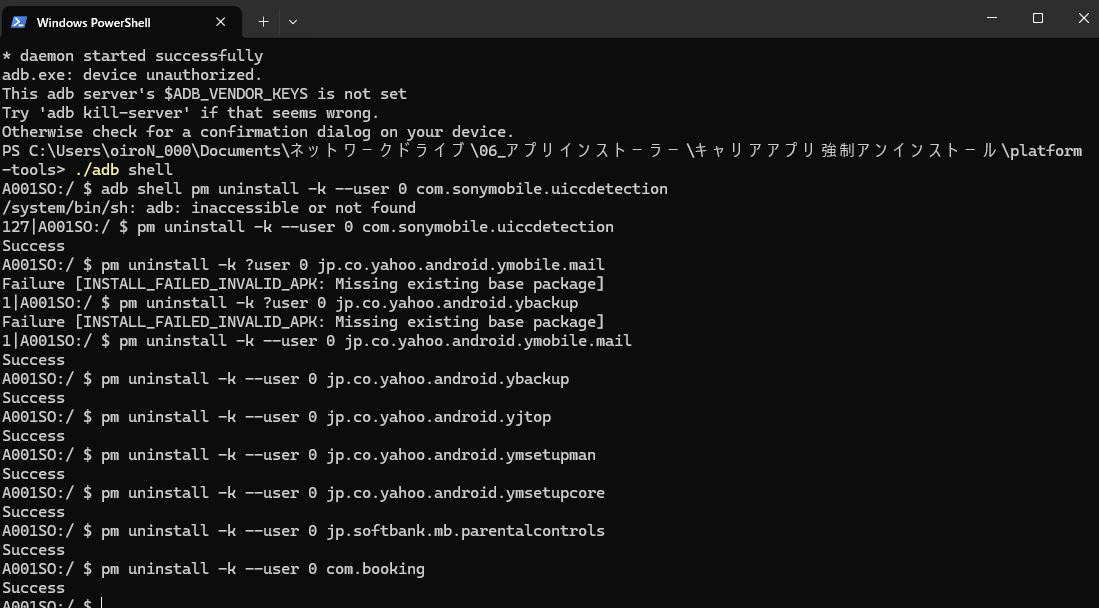
Task: Click the empty title bar area
Action: point(631,19)
